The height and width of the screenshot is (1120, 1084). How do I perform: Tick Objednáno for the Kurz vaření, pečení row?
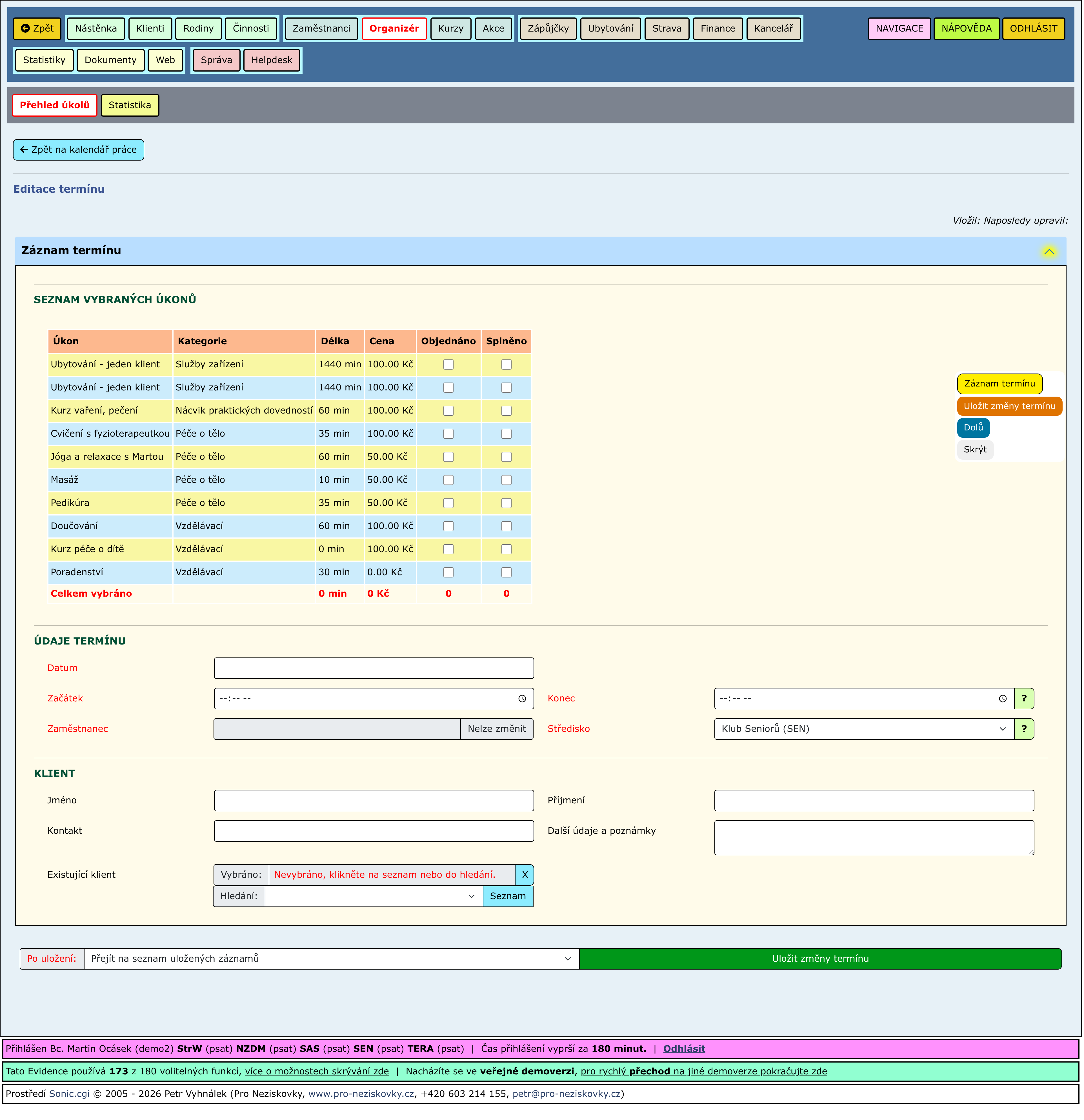448,411
